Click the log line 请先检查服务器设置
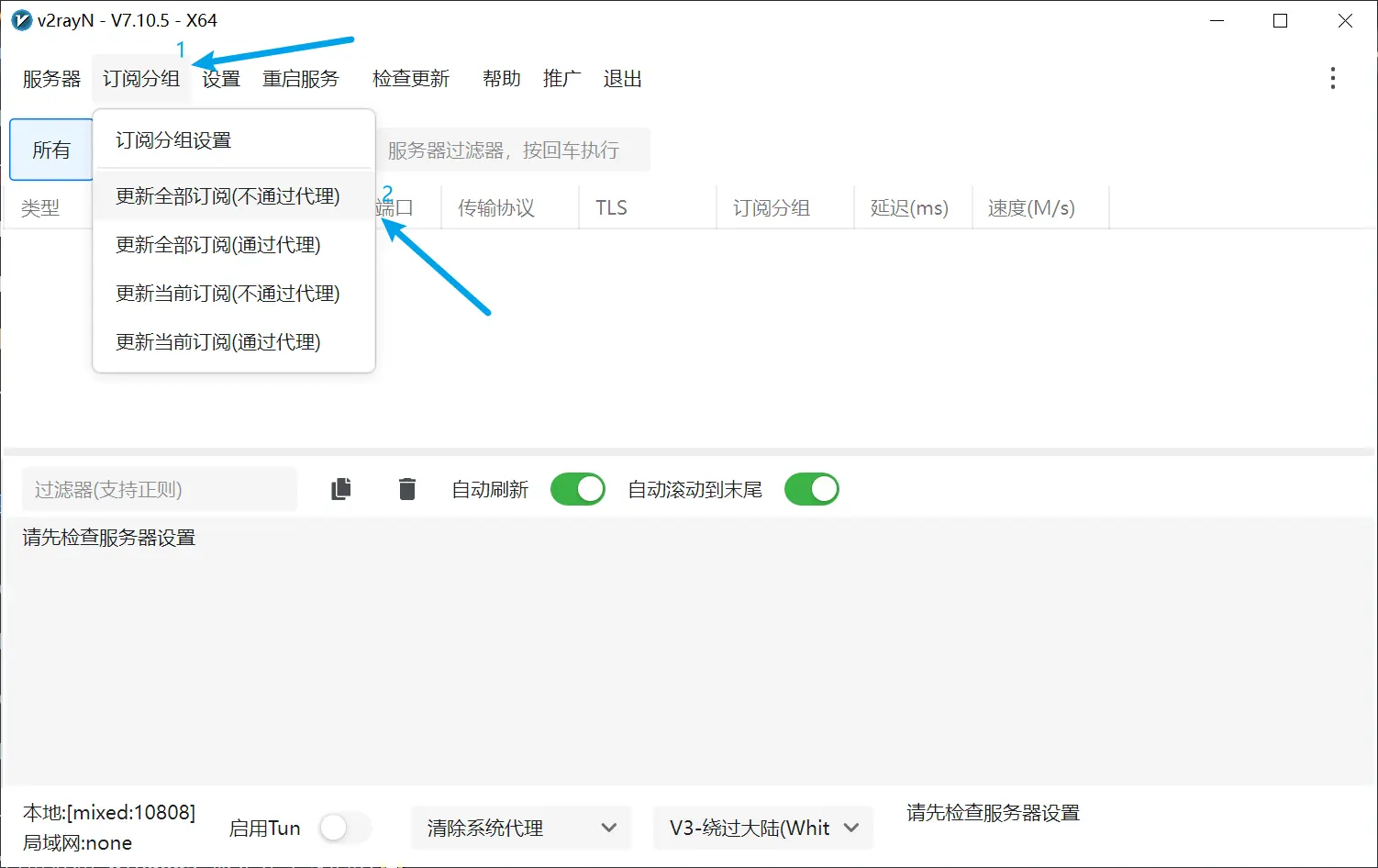1378x868 pixels. point(109,537)
